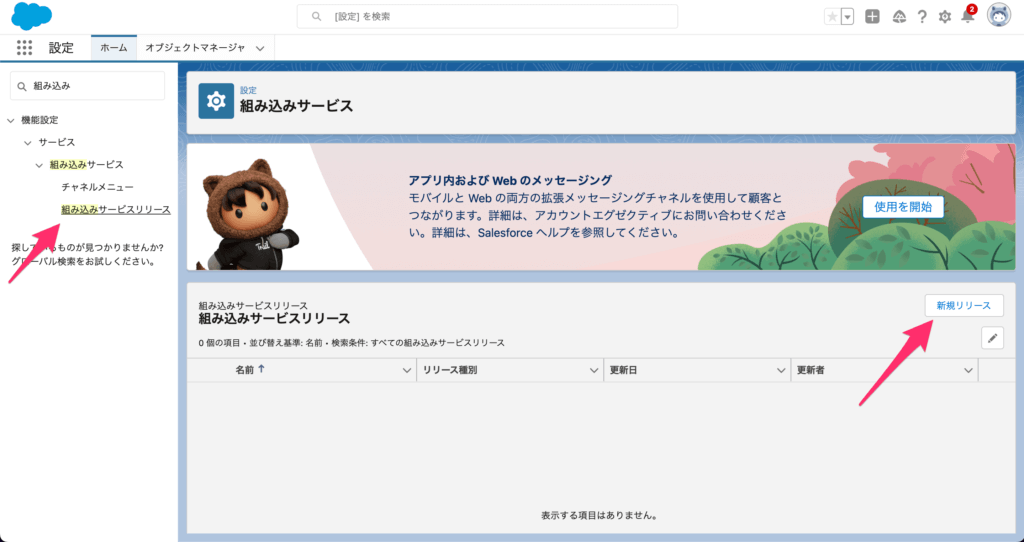Open the Trailhead guidance icon
Screen dimensions: 1024x542
pyautogui.click(x=899, y=17)
